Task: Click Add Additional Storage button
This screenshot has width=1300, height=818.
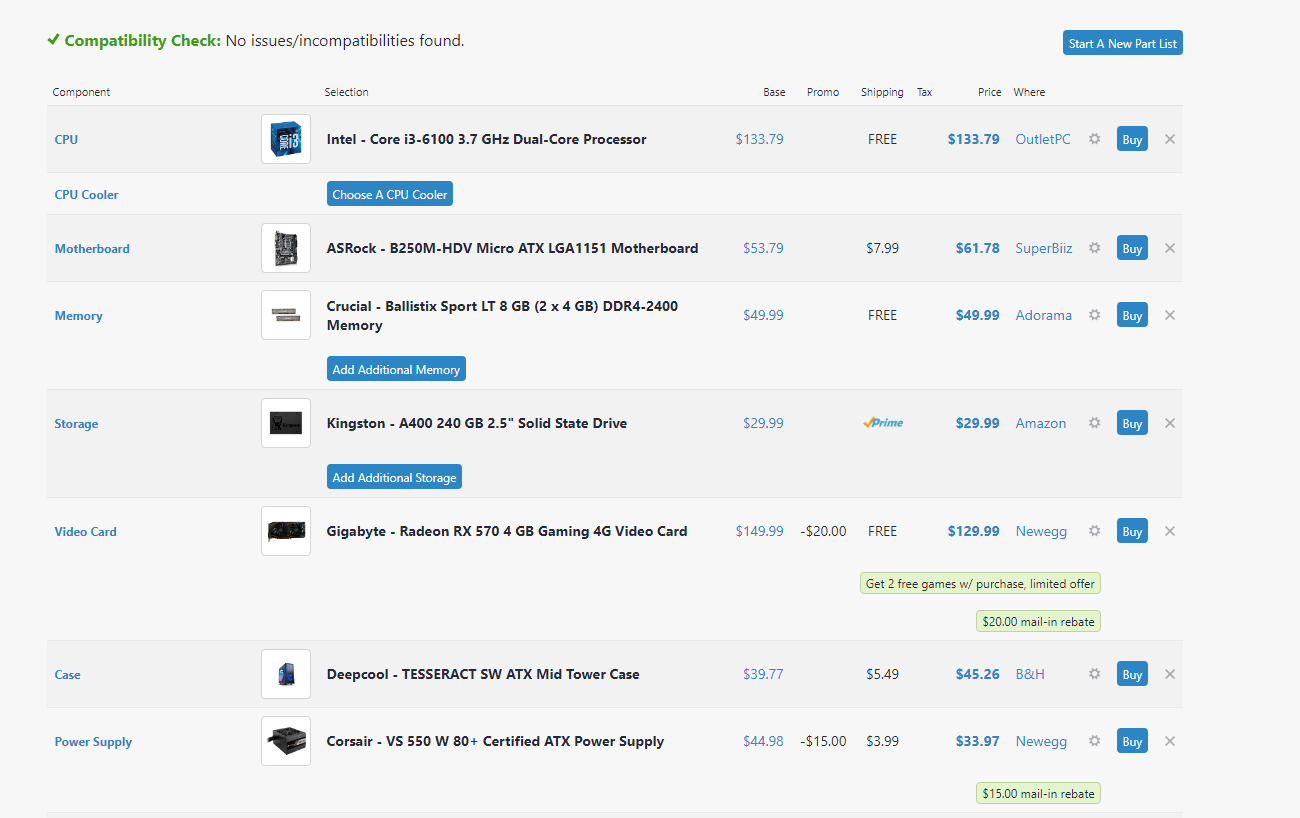Action: click(x=394, y=477)
